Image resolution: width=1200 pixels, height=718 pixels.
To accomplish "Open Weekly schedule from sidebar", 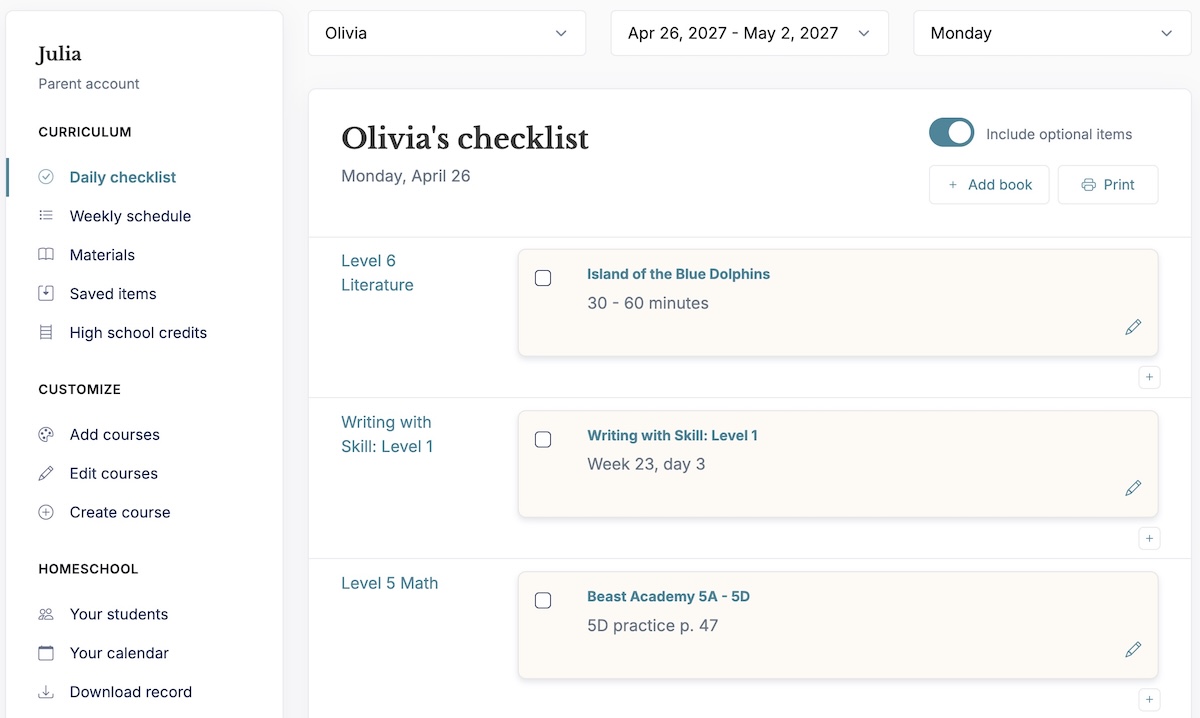I will [x=130, y=216].
